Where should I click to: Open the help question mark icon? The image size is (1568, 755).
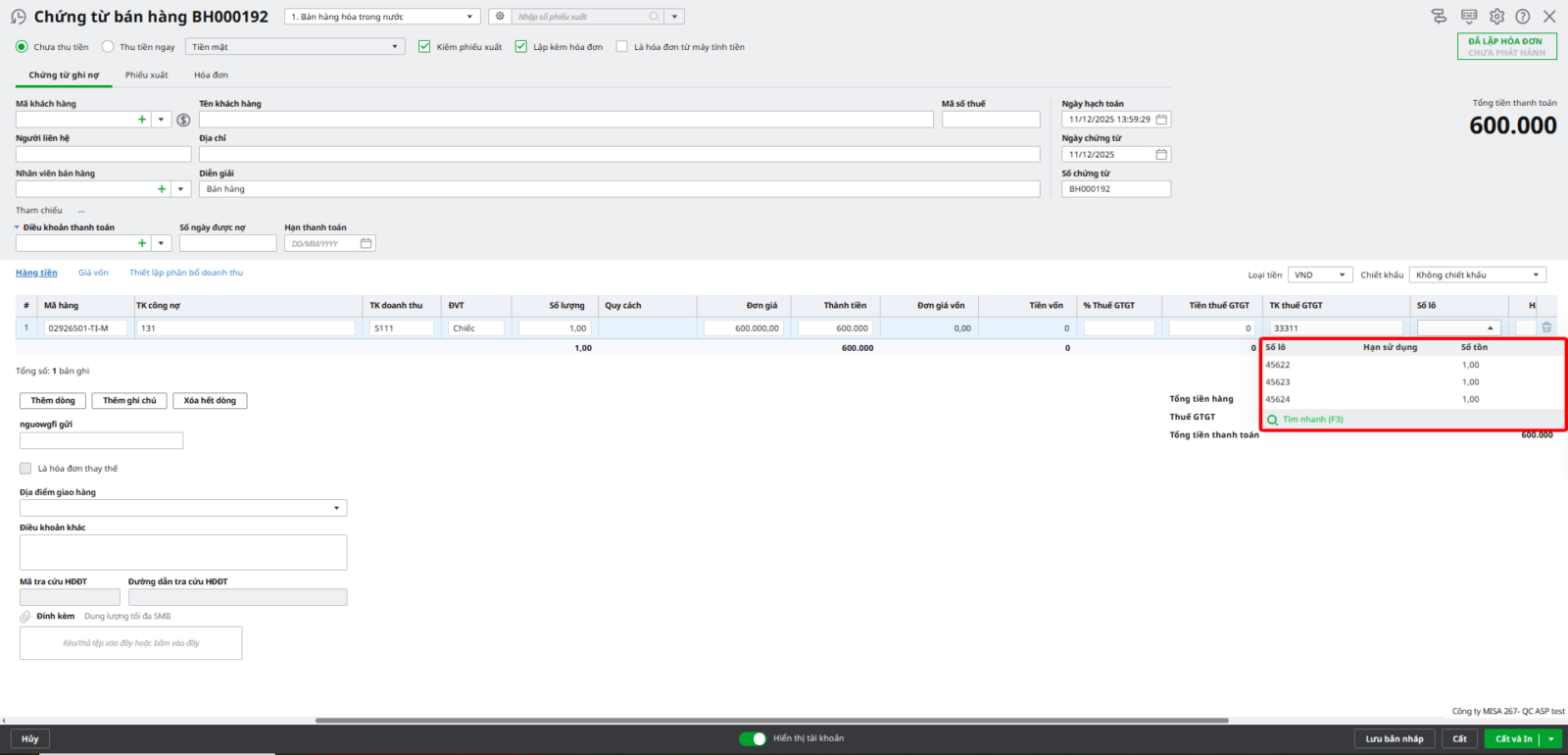(1522, 17)
